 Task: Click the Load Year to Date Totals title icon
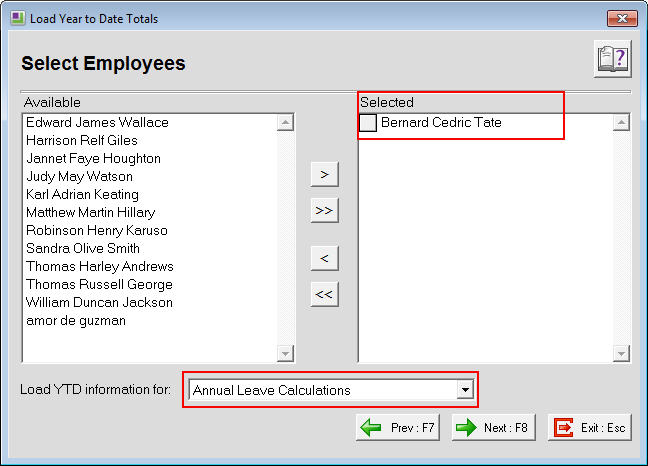click(17, 18)
